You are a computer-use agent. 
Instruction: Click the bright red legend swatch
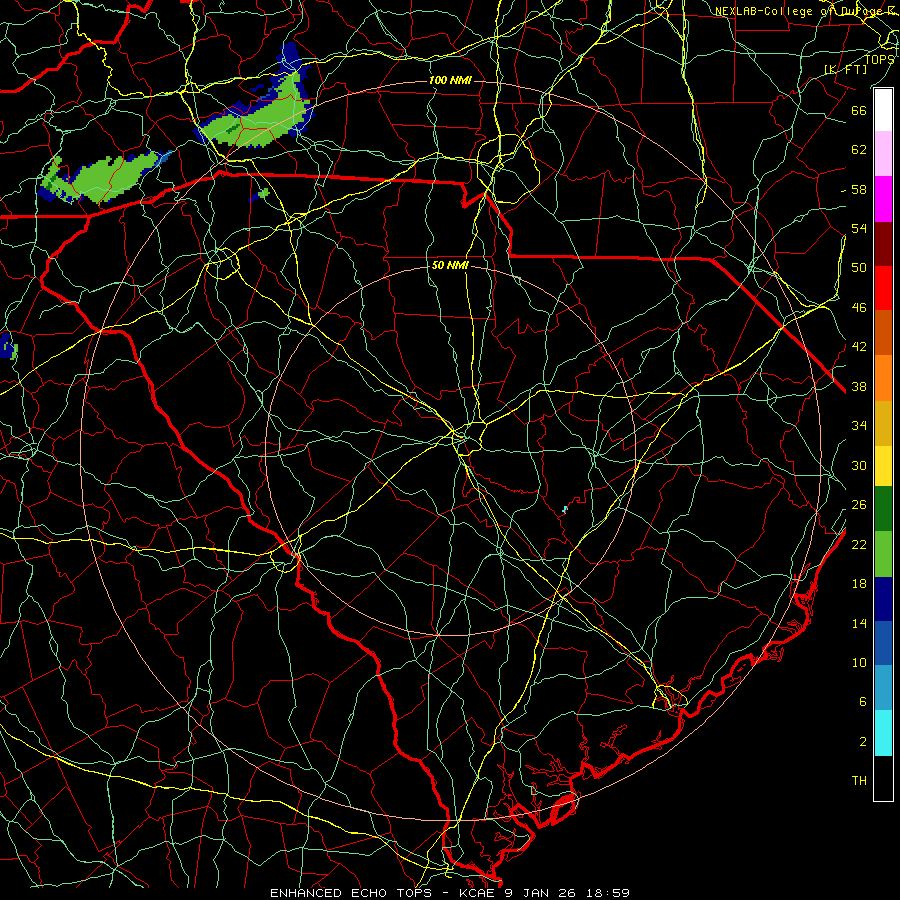pos(883,288)
